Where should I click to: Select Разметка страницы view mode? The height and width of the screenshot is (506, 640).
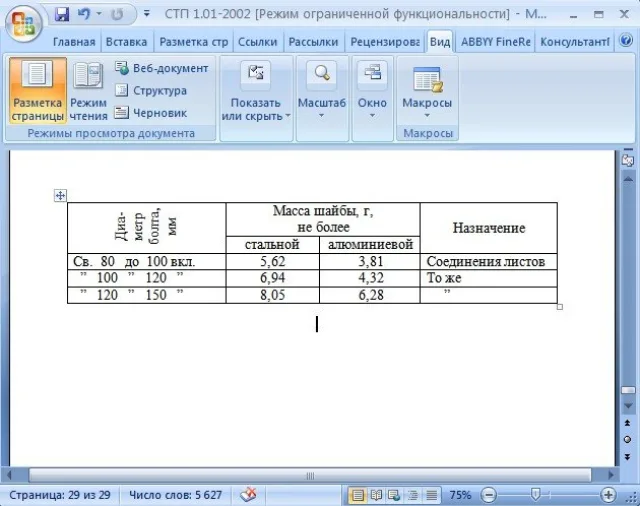click(37, 91)
